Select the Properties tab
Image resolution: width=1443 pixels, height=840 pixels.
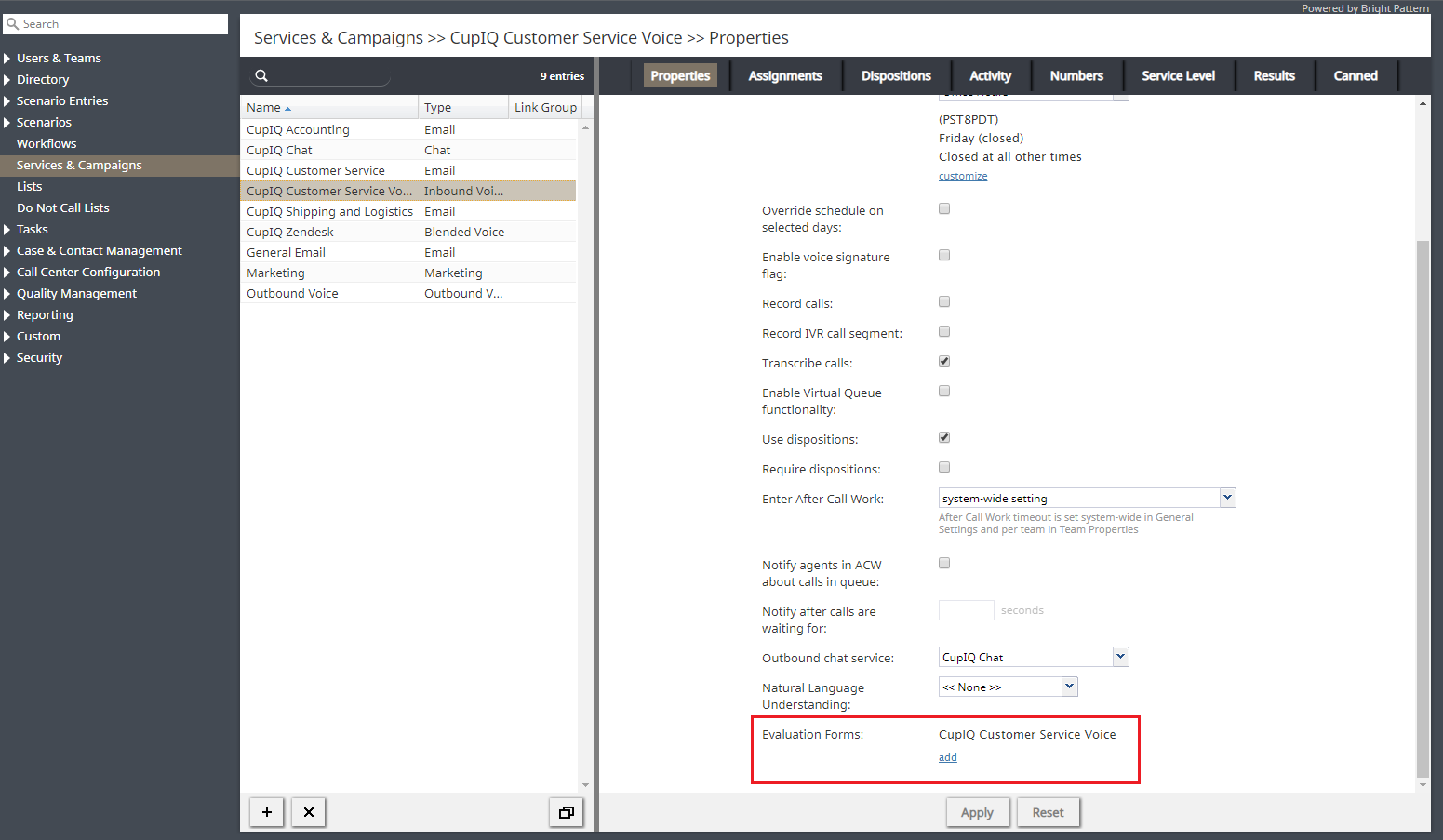(680, 75)
